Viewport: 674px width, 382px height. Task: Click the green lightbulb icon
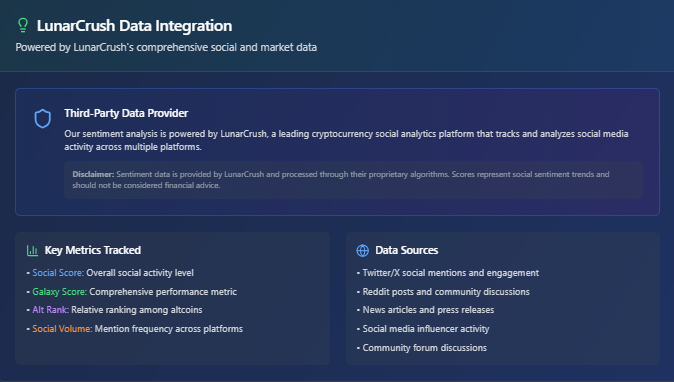pyautogui.click(x=23, y=25)
